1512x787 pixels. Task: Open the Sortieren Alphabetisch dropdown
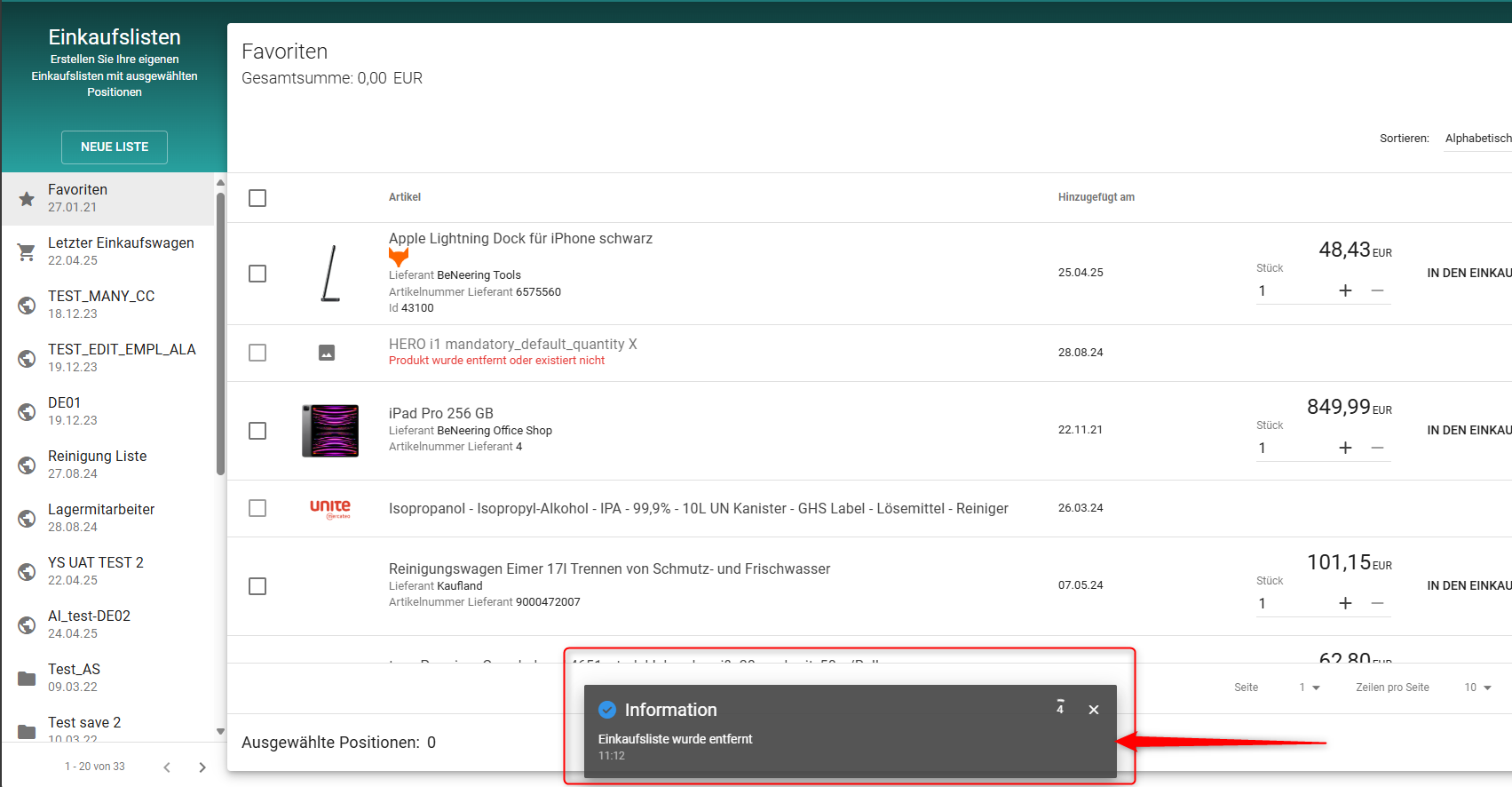[1476, 139]
